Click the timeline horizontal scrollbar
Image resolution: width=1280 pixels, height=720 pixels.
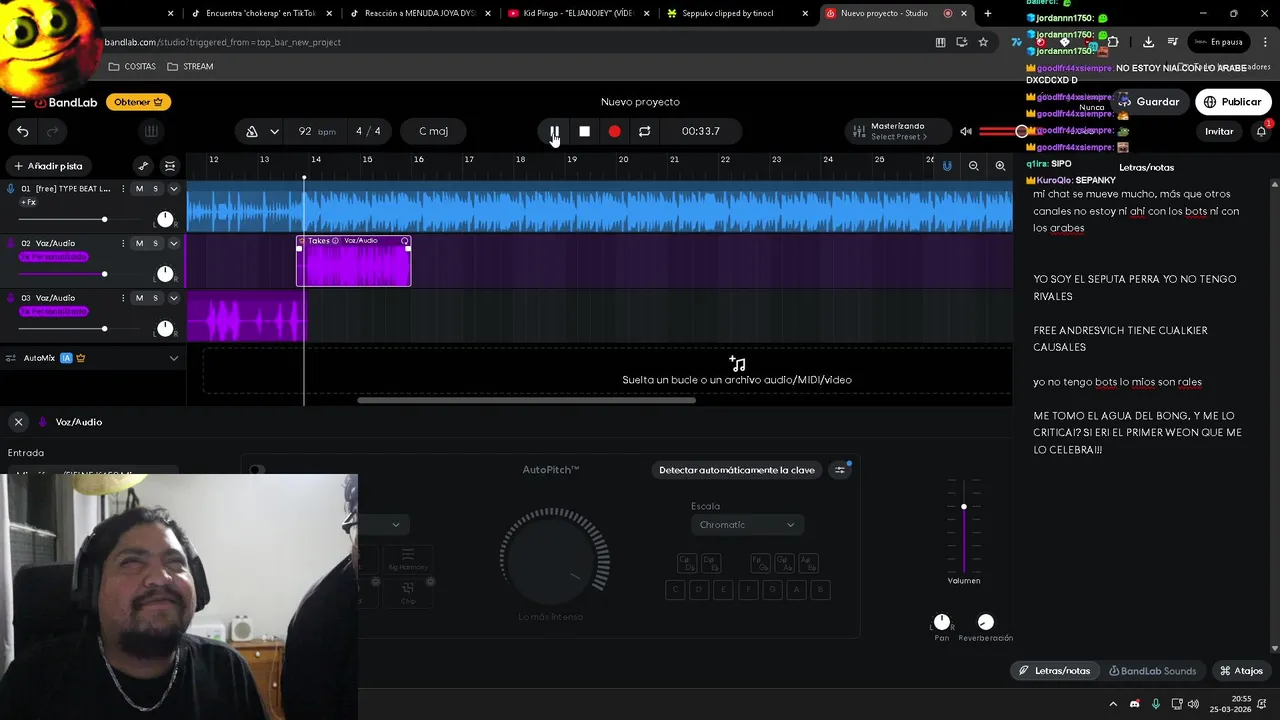526,400
